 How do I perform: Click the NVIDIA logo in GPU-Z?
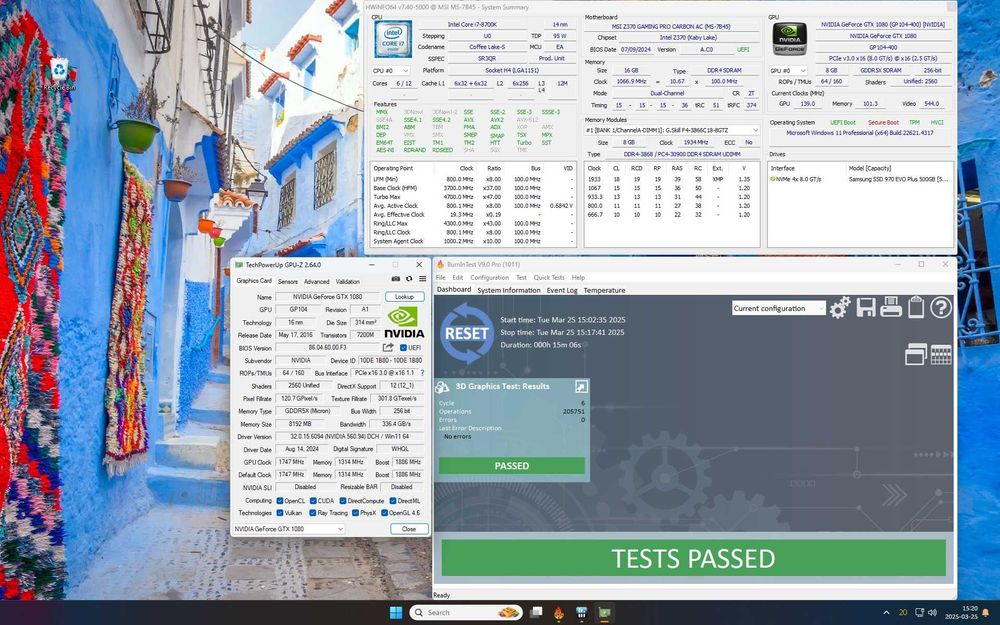[x=404, y=322]
